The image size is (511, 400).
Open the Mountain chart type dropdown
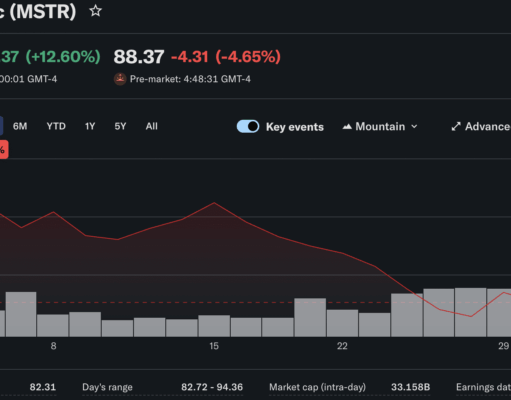380,127
